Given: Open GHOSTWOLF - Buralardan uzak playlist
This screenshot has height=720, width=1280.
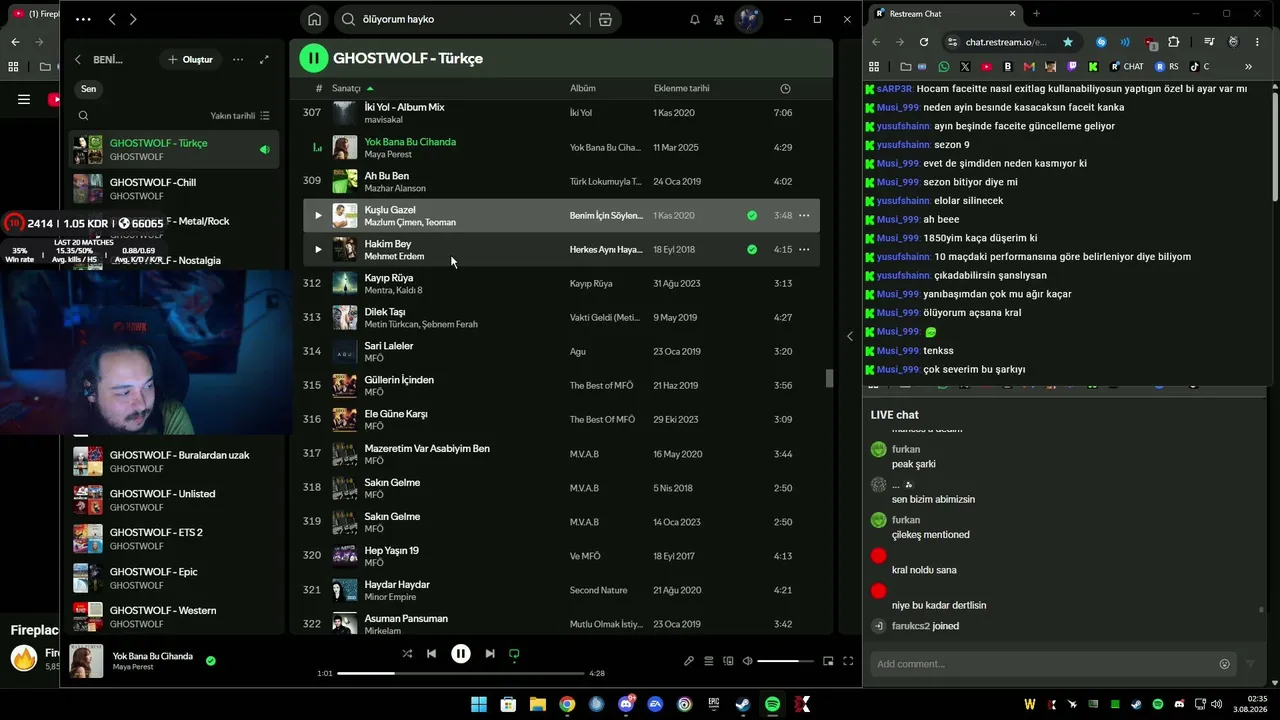Looking at the screenshot, I should (174, 461).
